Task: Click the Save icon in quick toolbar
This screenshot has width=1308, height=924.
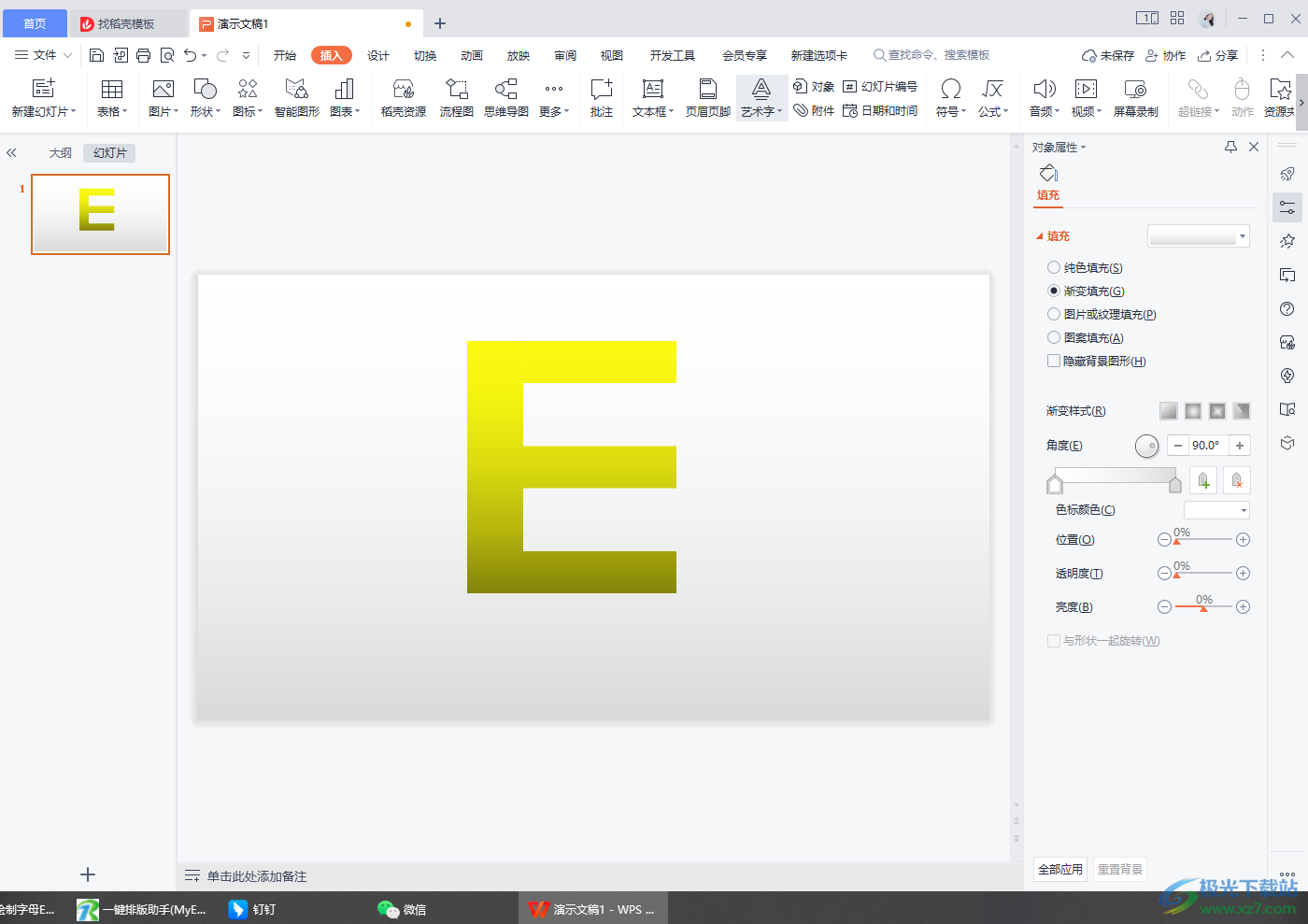Action: [x=96, y=55]
